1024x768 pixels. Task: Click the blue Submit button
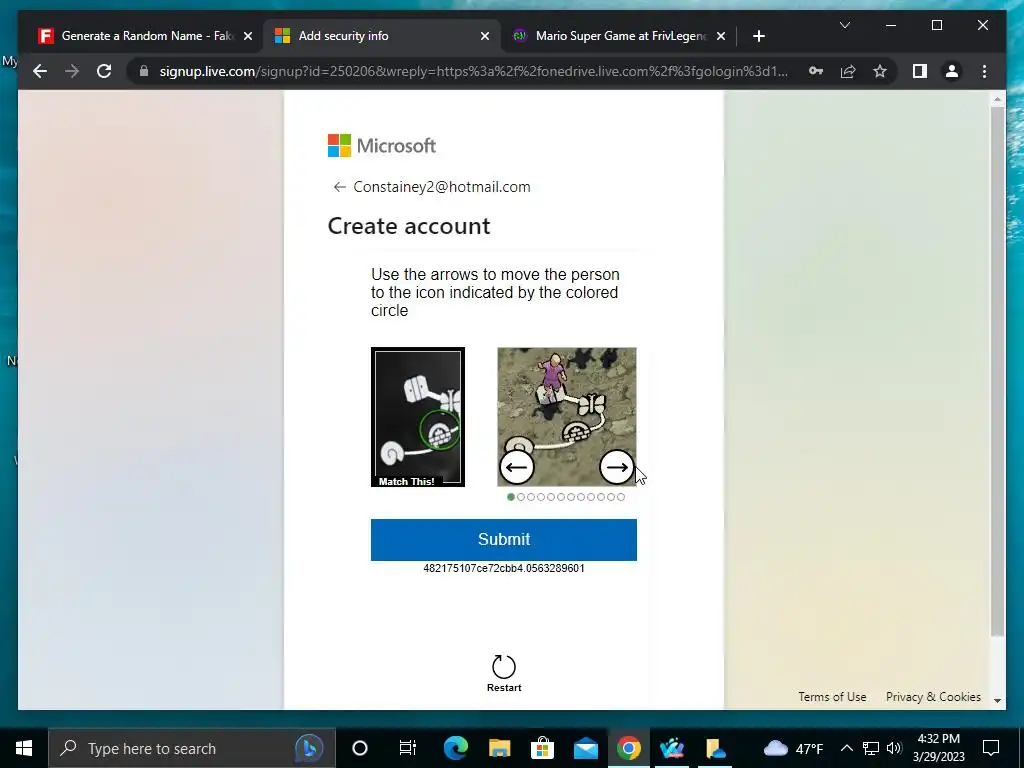pos(504,539)
